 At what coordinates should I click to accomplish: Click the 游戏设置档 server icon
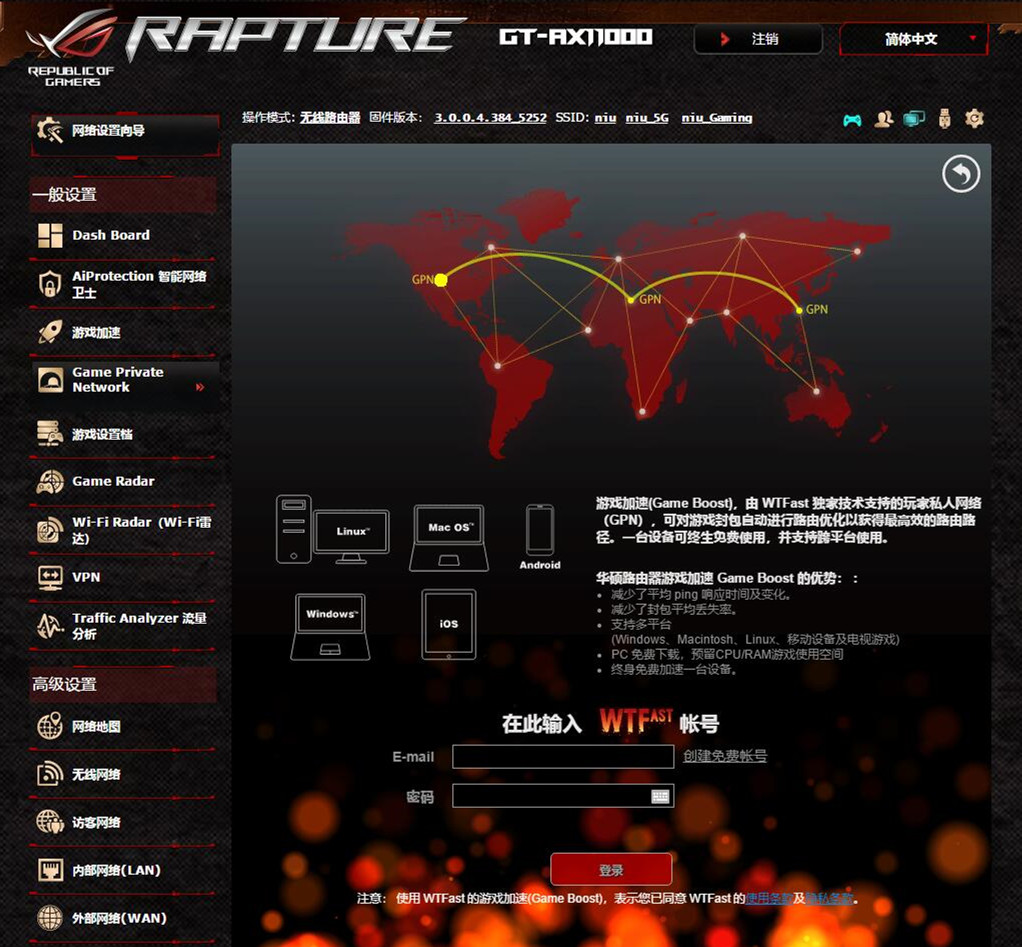(50, 433)
